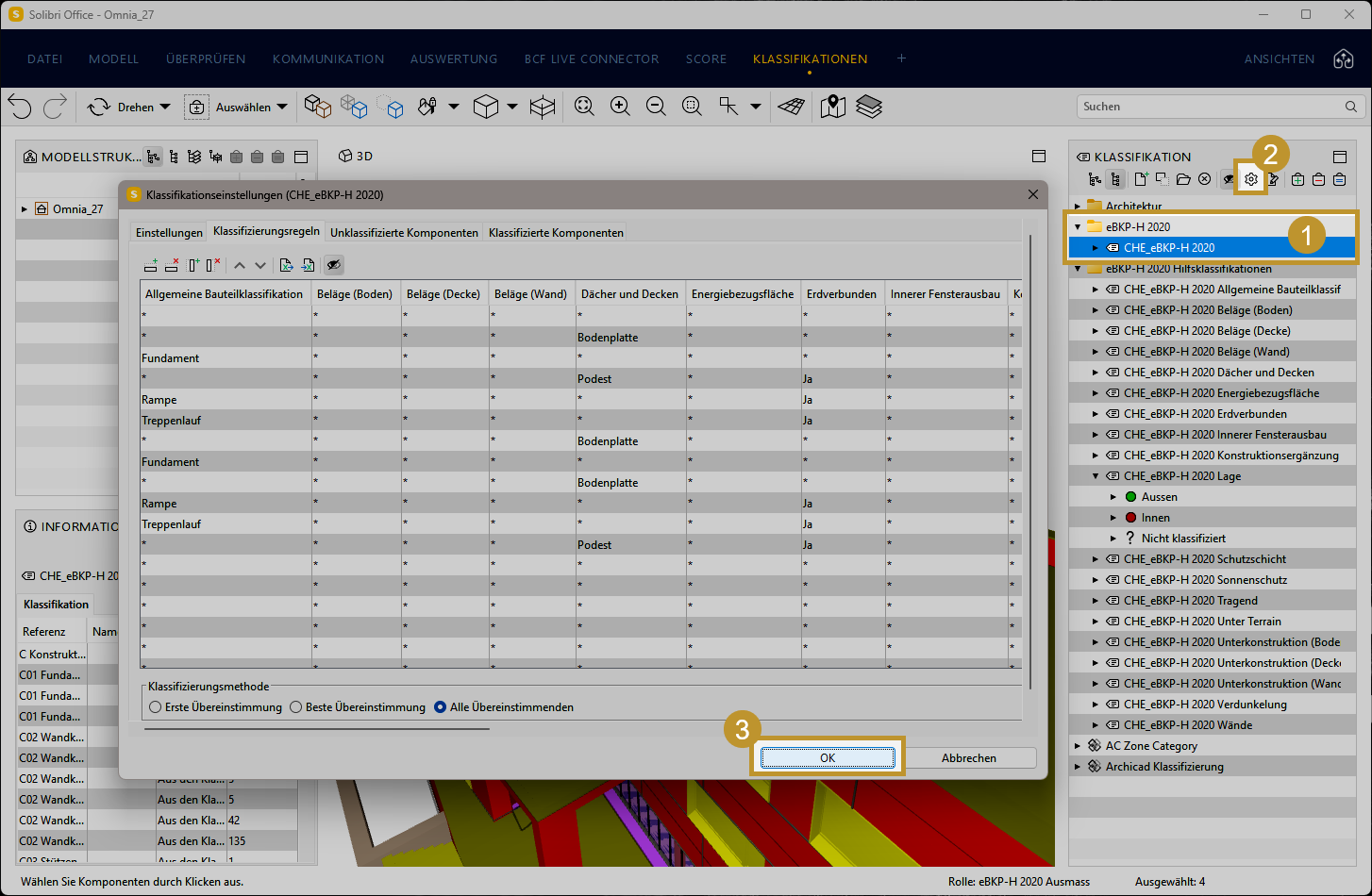Move selected rule row up
Image resolution: width=1372 pixels, height=896 pixels.
pos(240,265)
